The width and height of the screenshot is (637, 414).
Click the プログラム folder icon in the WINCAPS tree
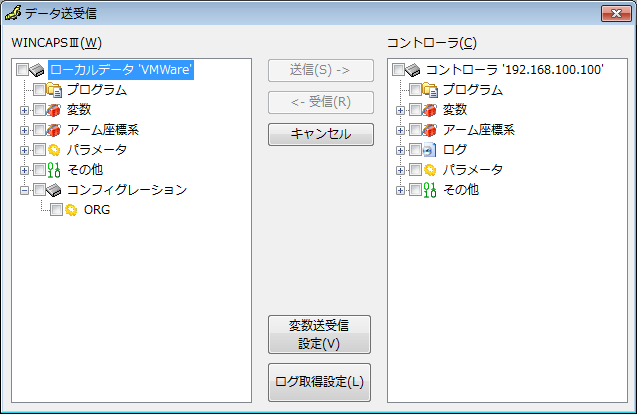click(54, 90)
